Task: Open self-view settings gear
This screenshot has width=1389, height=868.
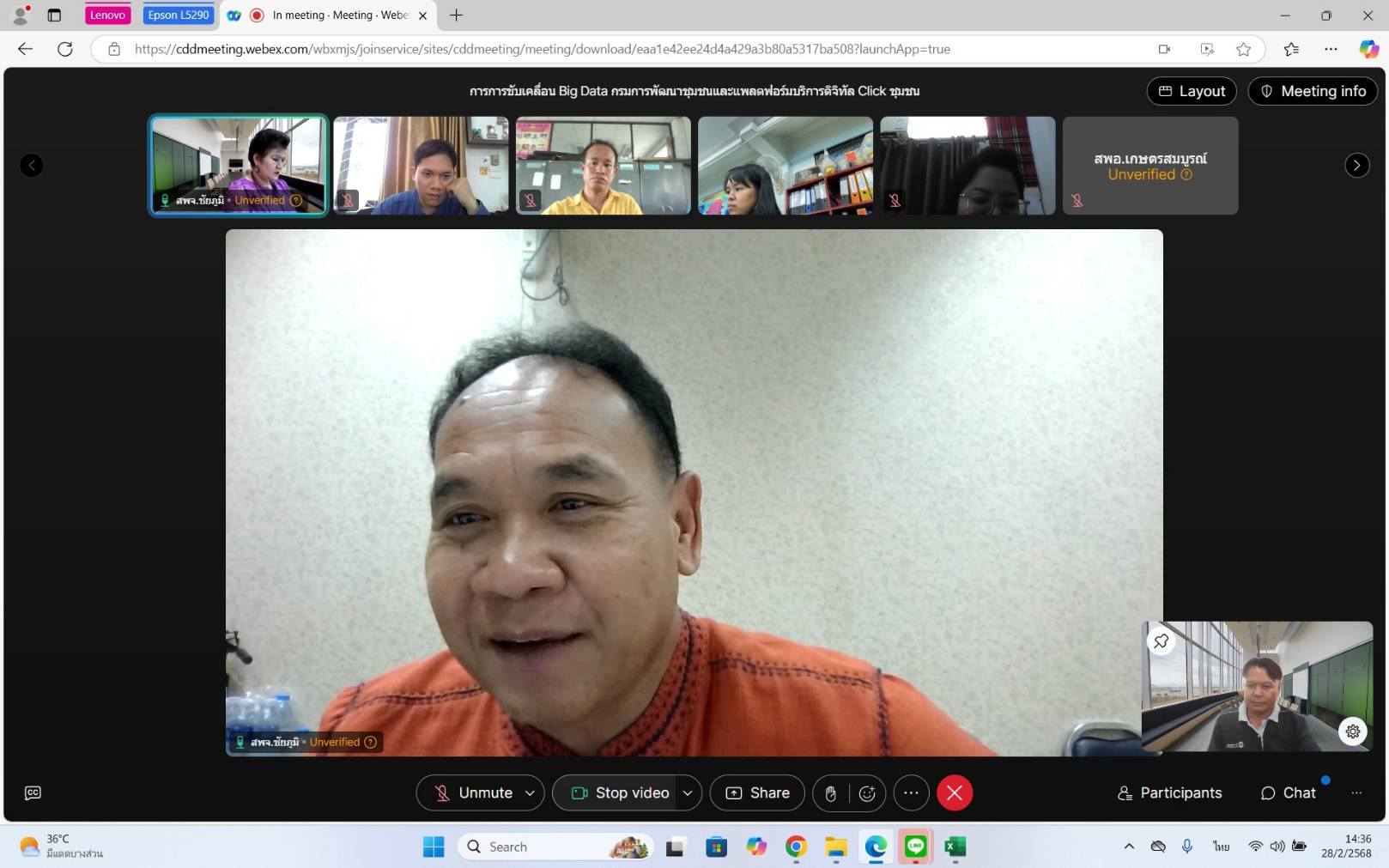Action: pos(1352,731)
